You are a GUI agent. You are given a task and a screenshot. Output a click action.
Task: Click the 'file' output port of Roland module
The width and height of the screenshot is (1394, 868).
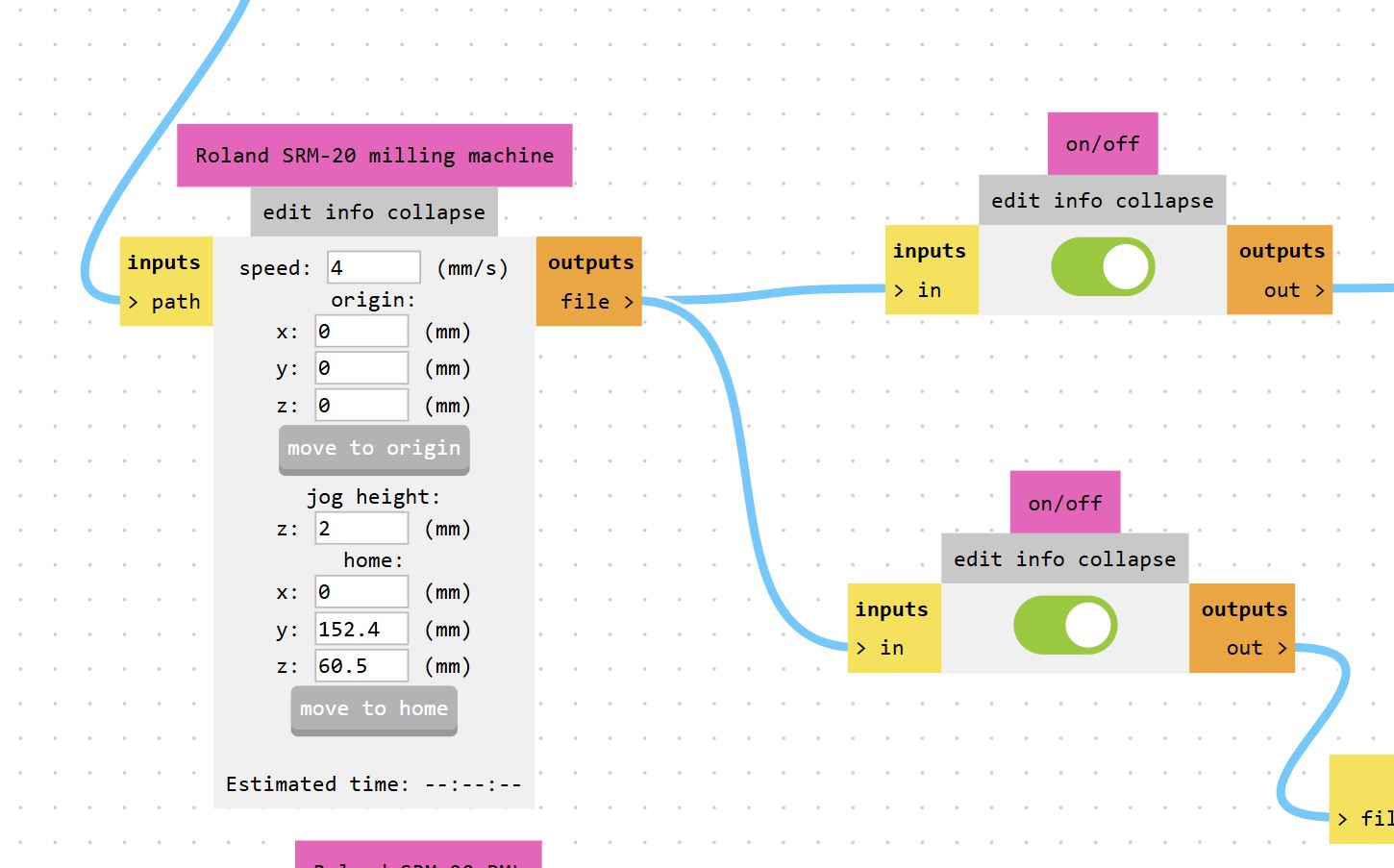pos(596,302)
